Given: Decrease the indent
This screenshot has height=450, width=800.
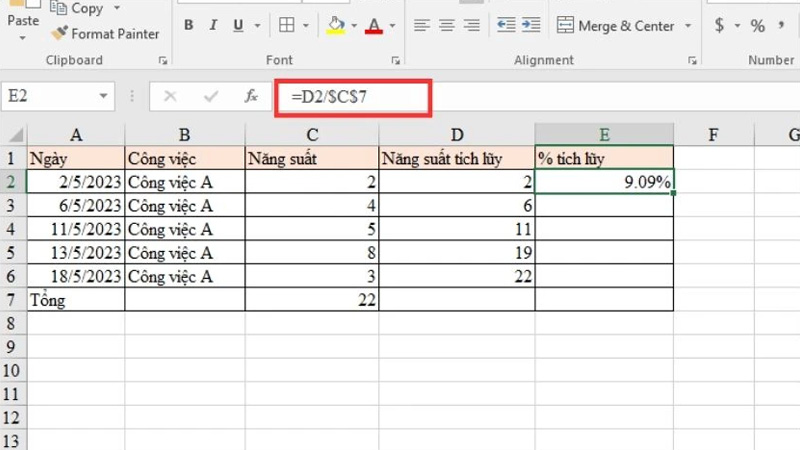Looking at the screenshot, I should 506,25.
